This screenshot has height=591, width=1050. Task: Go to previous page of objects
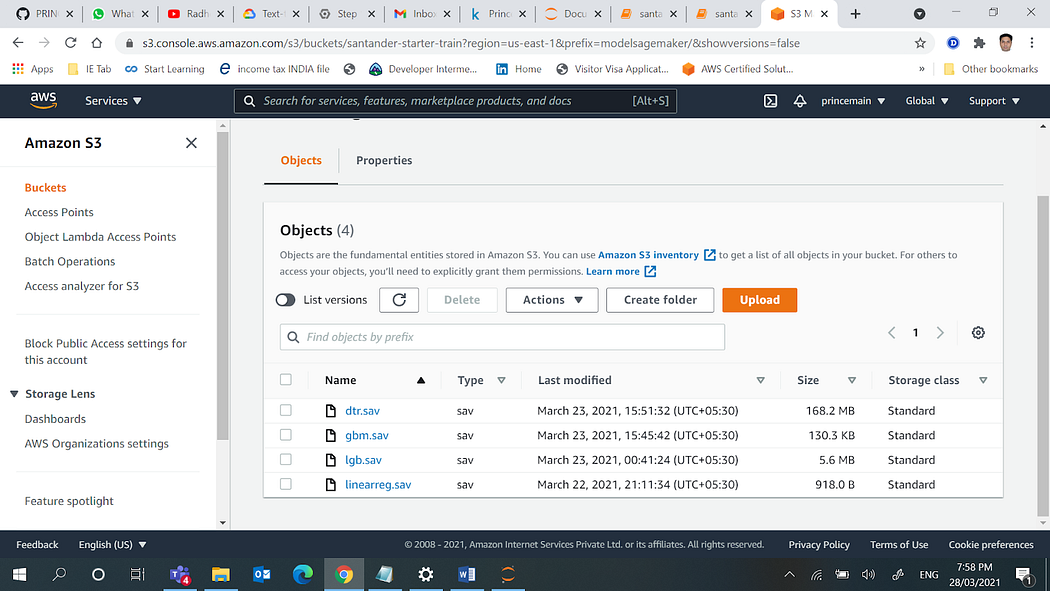891,333
